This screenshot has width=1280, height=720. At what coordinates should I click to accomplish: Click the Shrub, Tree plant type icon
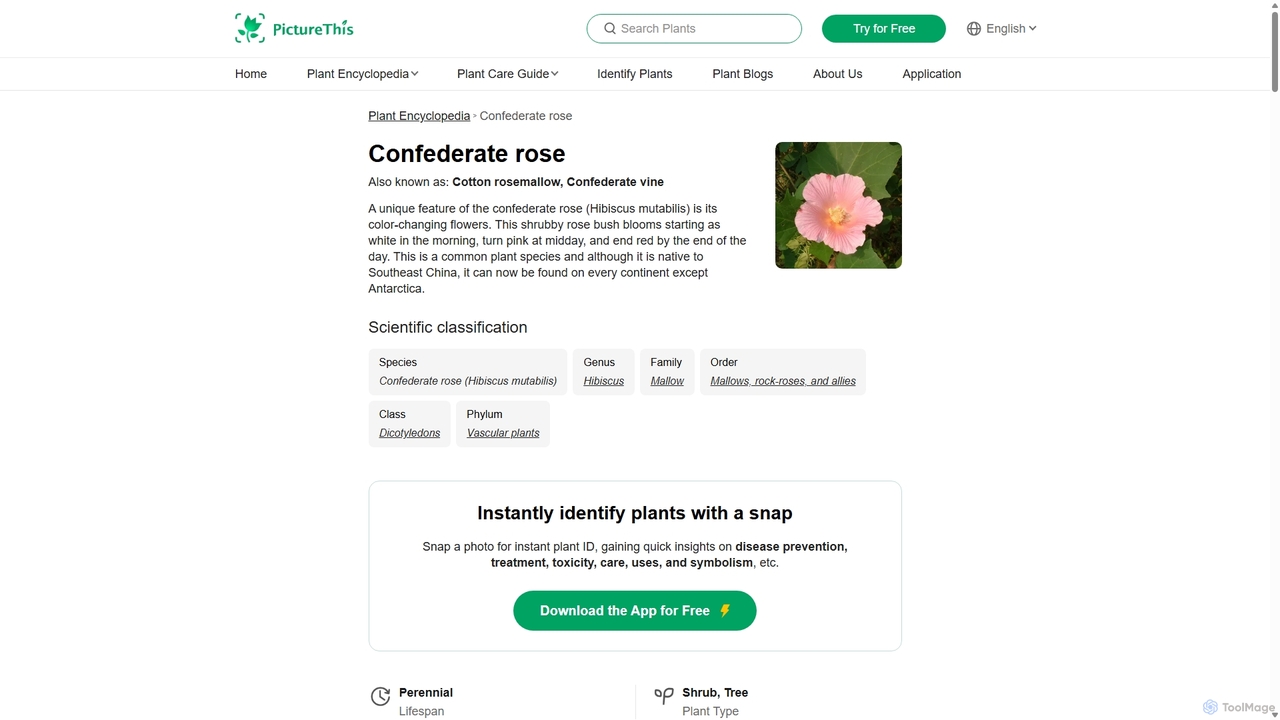click(x=663, y=695)
